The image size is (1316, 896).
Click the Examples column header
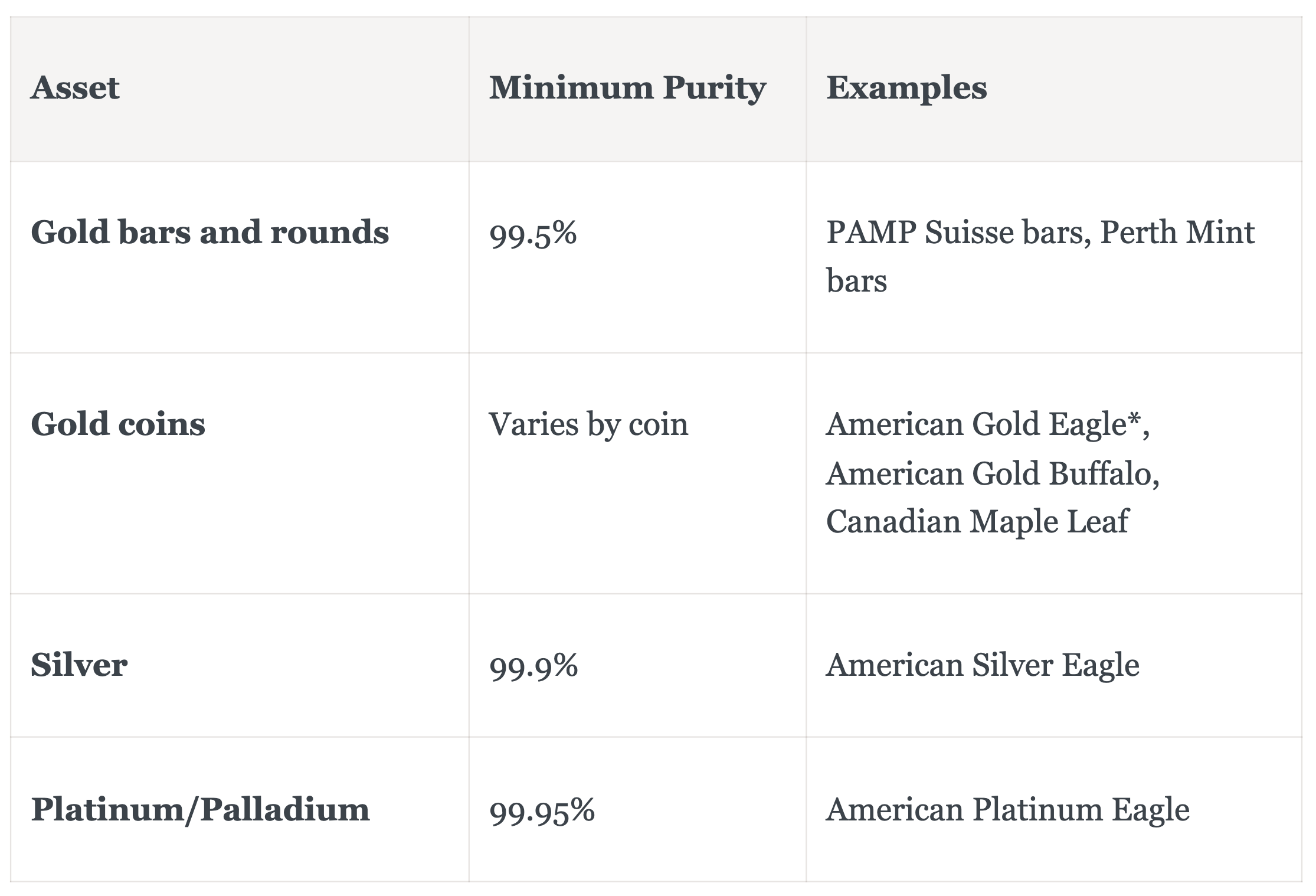(x=906, y=89)
